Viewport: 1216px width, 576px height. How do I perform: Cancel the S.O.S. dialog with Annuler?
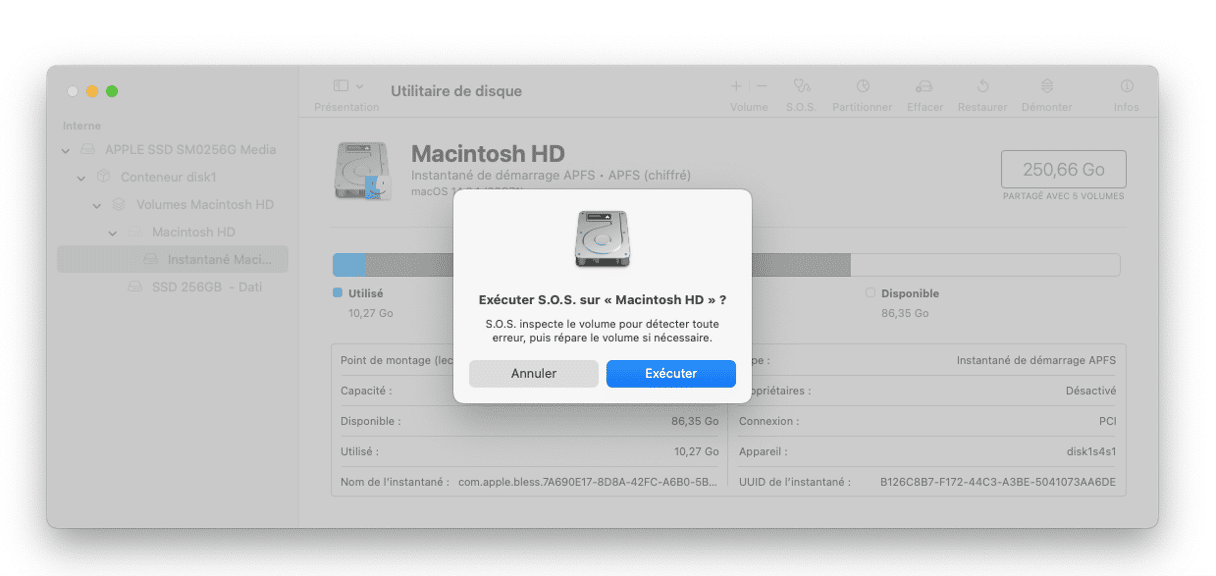tap(534, 374)
